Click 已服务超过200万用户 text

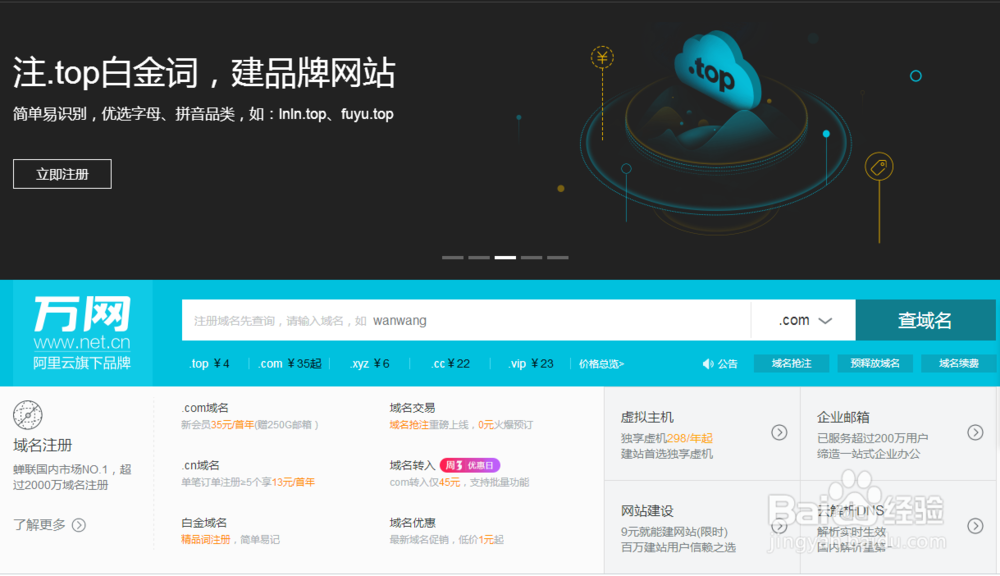872,438
